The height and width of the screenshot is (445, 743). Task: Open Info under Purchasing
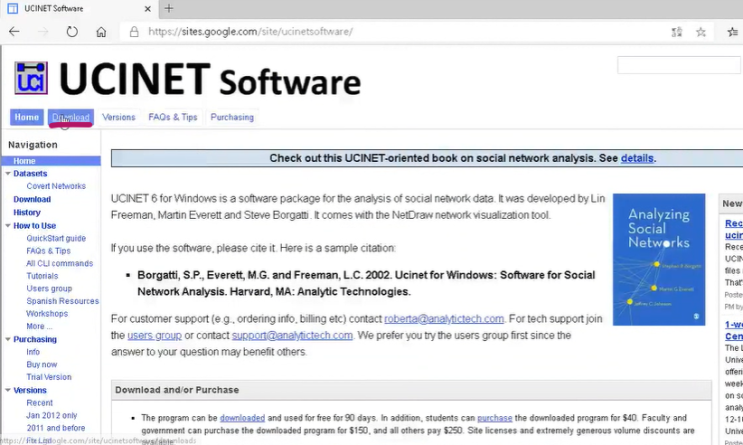point(33,352)
